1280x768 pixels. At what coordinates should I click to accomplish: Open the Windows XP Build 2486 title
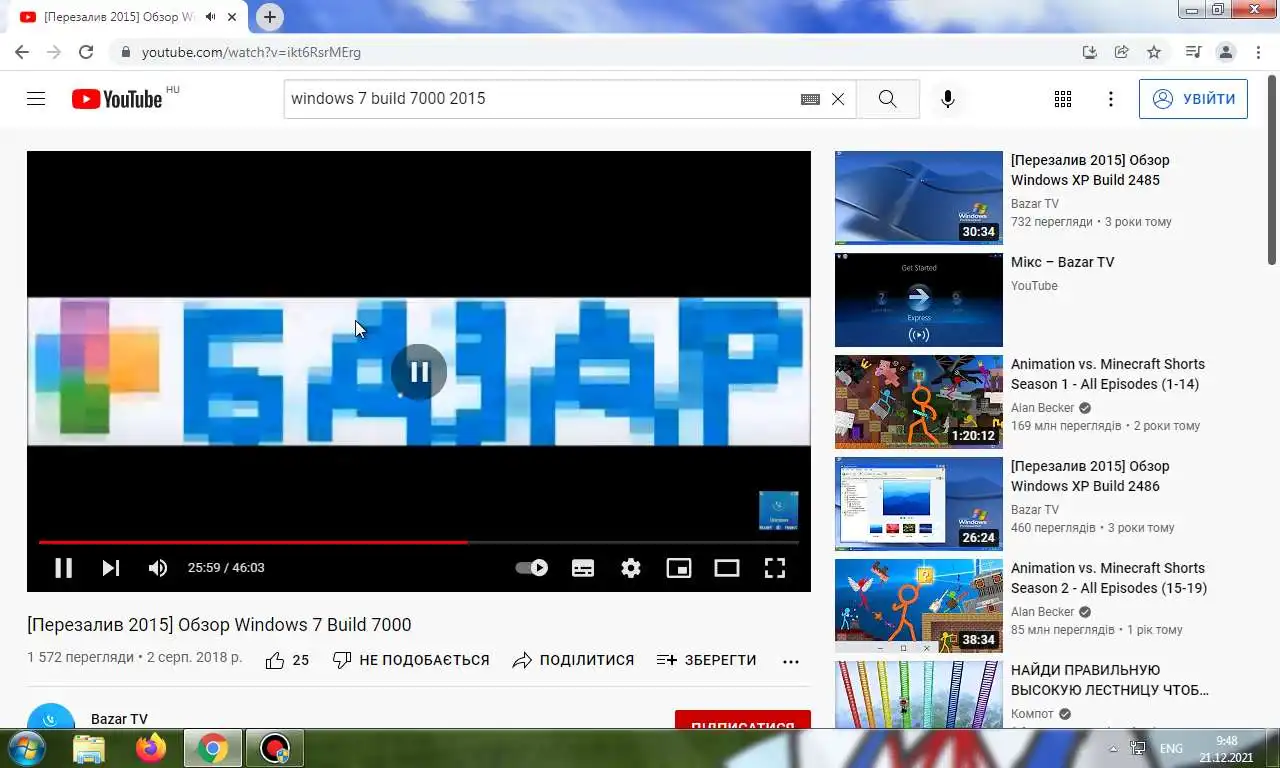(x=1090, y=476)
